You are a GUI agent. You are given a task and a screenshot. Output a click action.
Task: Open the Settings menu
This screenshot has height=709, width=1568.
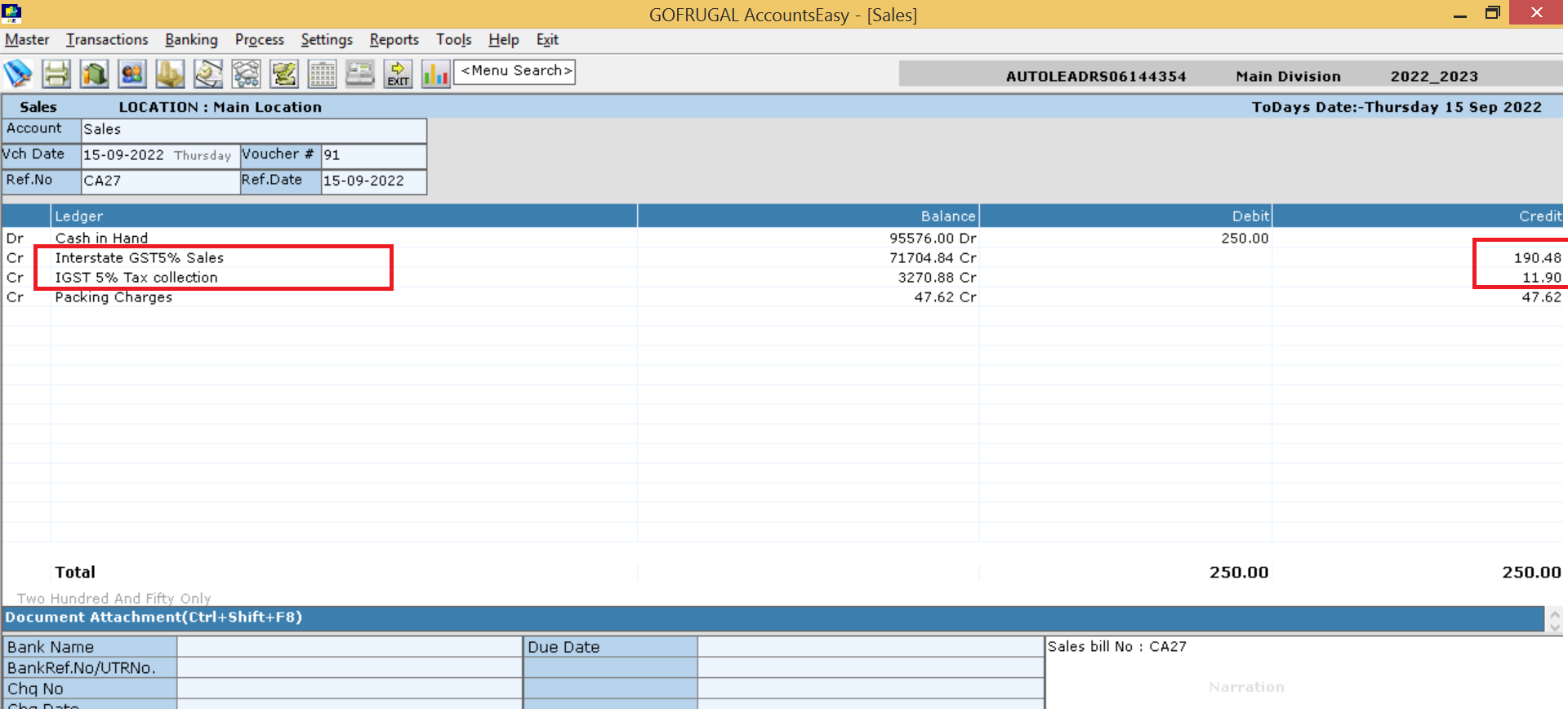327,39
